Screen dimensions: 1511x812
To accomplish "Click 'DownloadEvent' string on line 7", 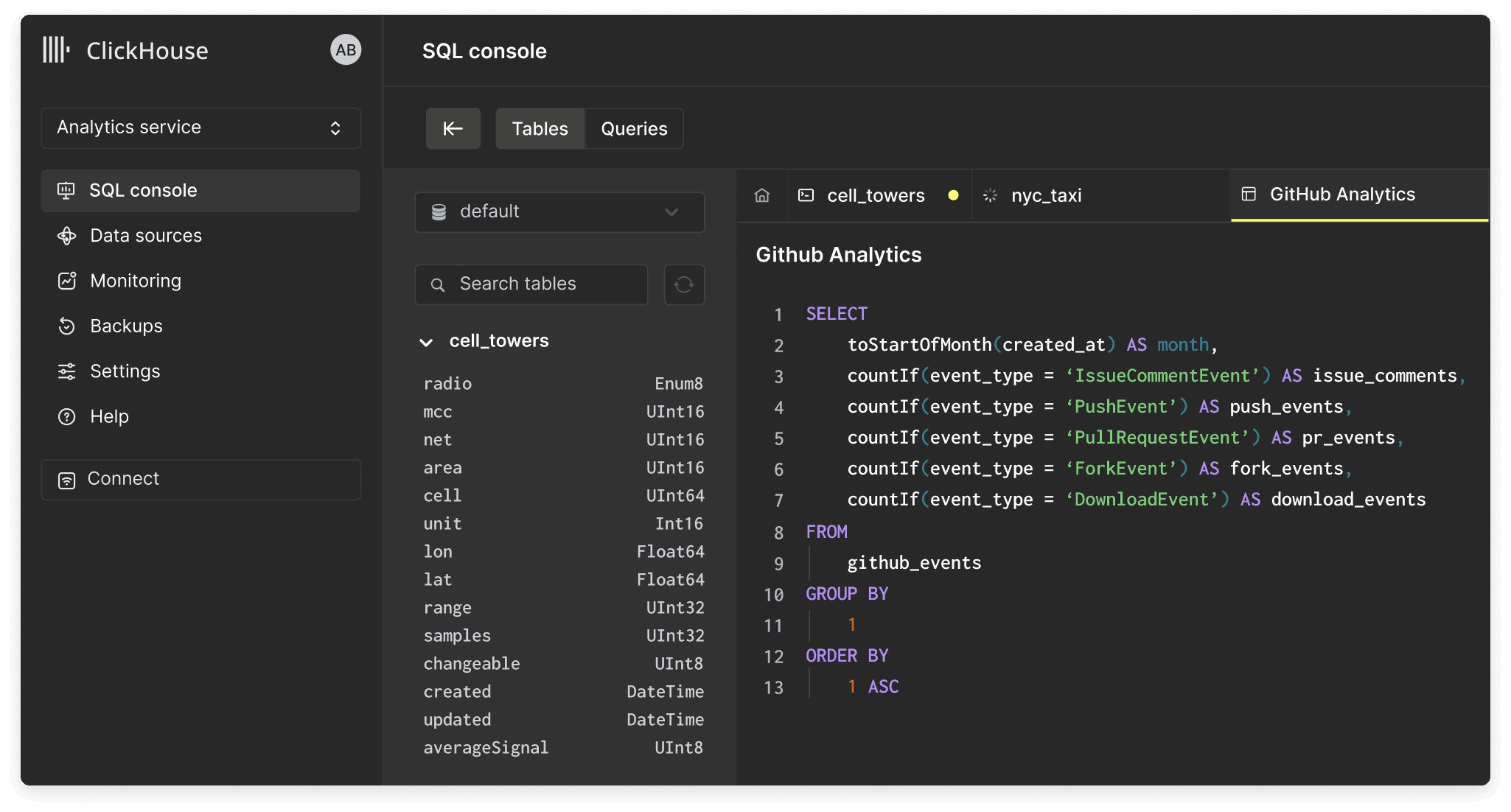I will (1142, 500).
